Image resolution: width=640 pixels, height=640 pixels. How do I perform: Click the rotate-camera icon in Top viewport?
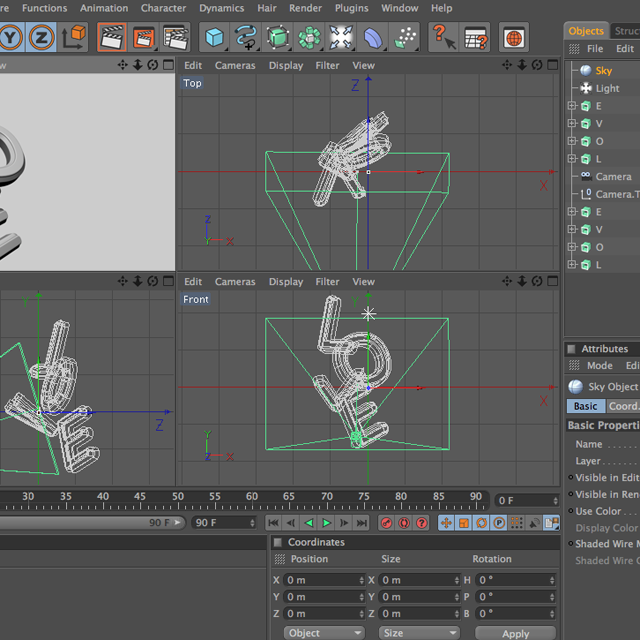pos(537,65)
